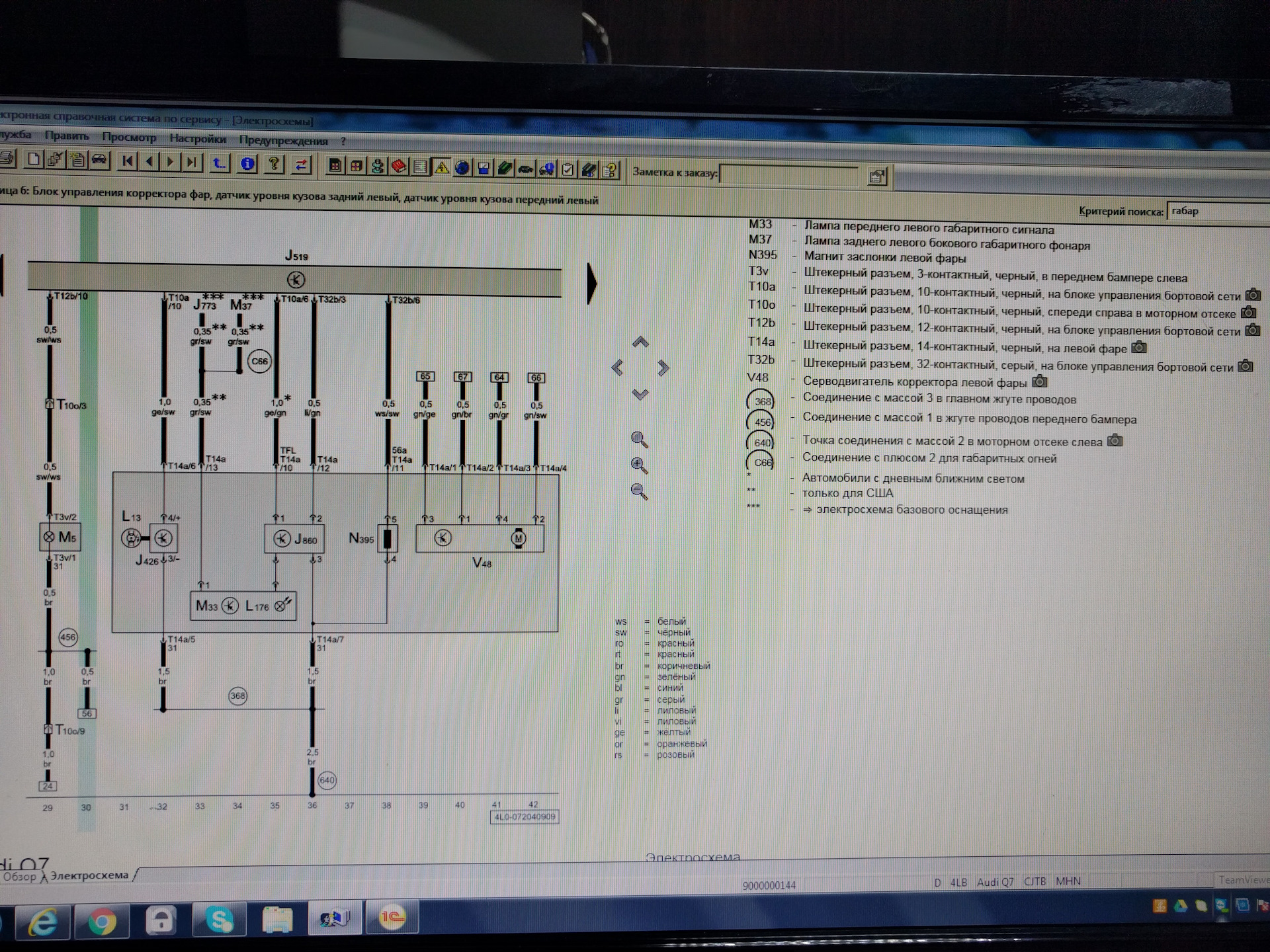The image size is (1270, 952).
Task: Switch to the Электросхема tab
Action: click(89, 875)
